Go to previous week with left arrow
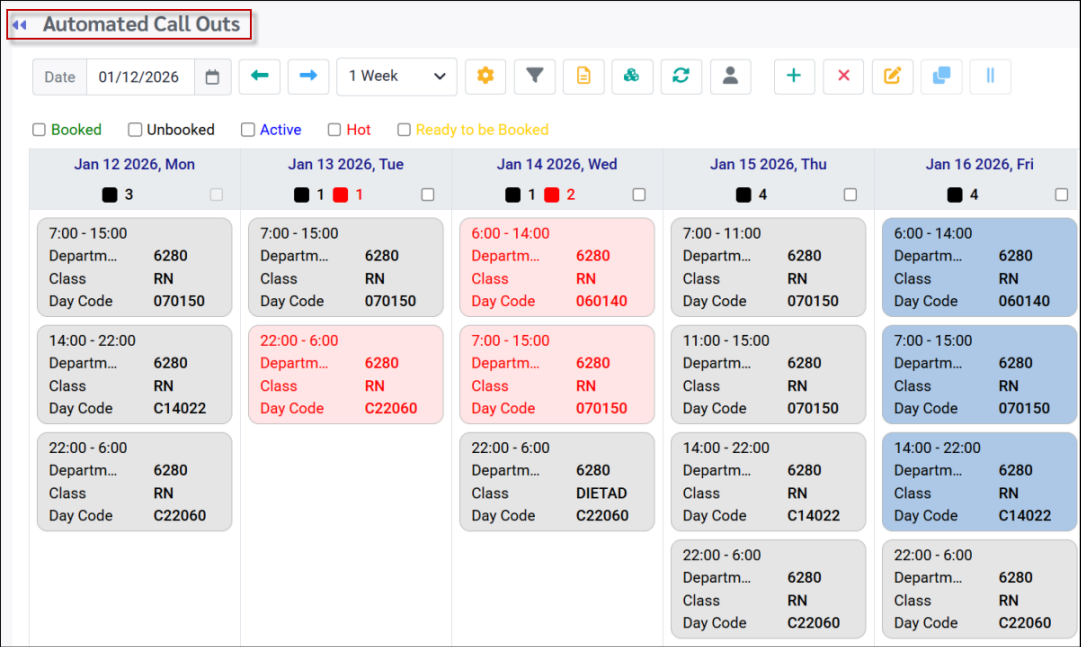The image size is (1081, 647). coord(260,77)
